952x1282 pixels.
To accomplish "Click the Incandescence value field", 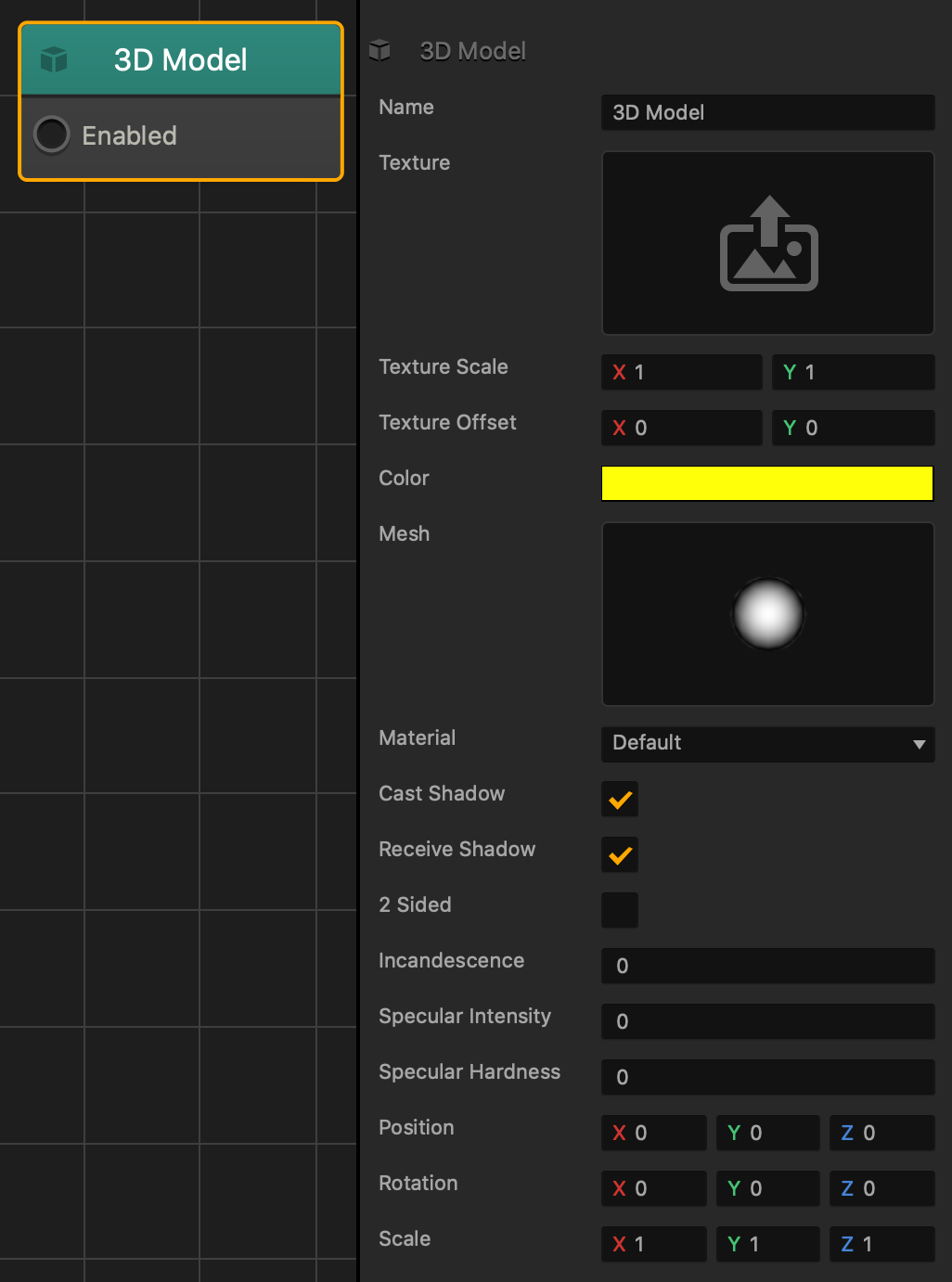I will [x=767, y=966].
